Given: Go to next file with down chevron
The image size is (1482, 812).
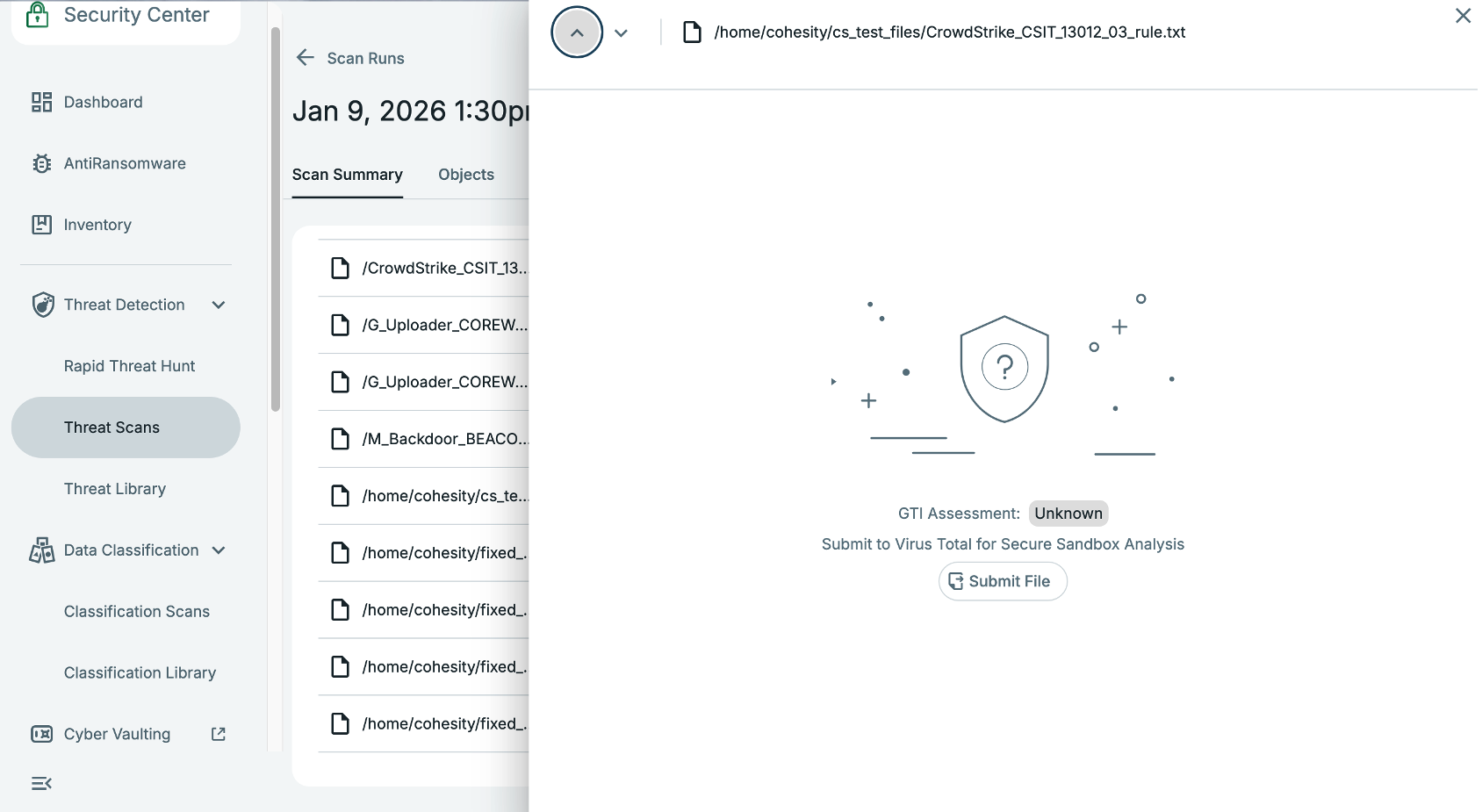Looking at the screenshot, I should coord(621,33).
